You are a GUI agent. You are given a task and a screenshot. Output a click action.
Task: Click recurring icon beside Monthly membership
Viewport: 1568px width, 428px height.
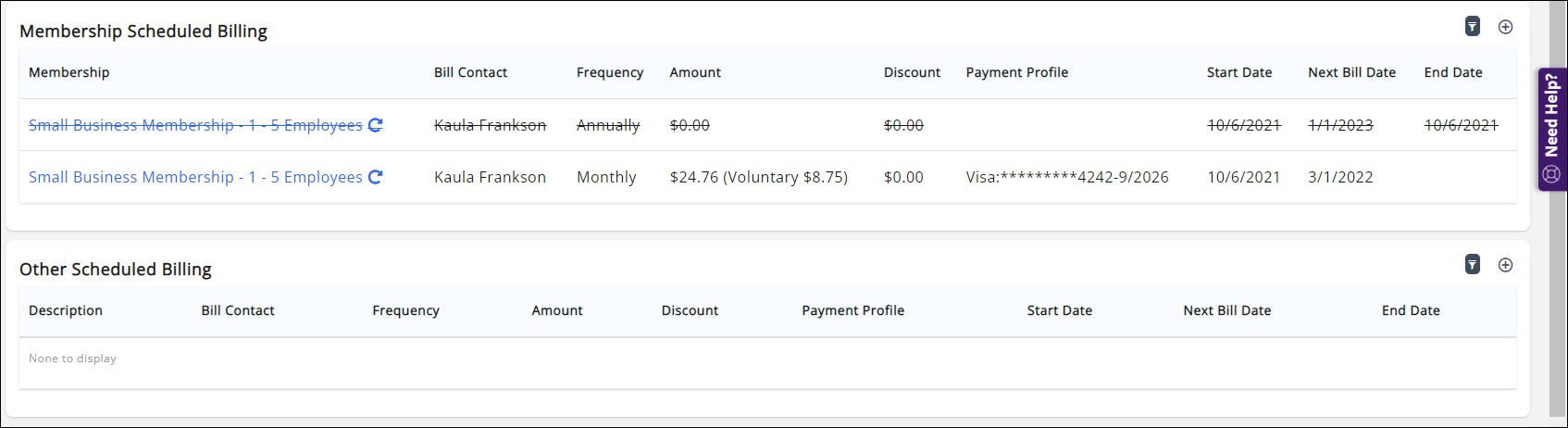tap(375, 177)
